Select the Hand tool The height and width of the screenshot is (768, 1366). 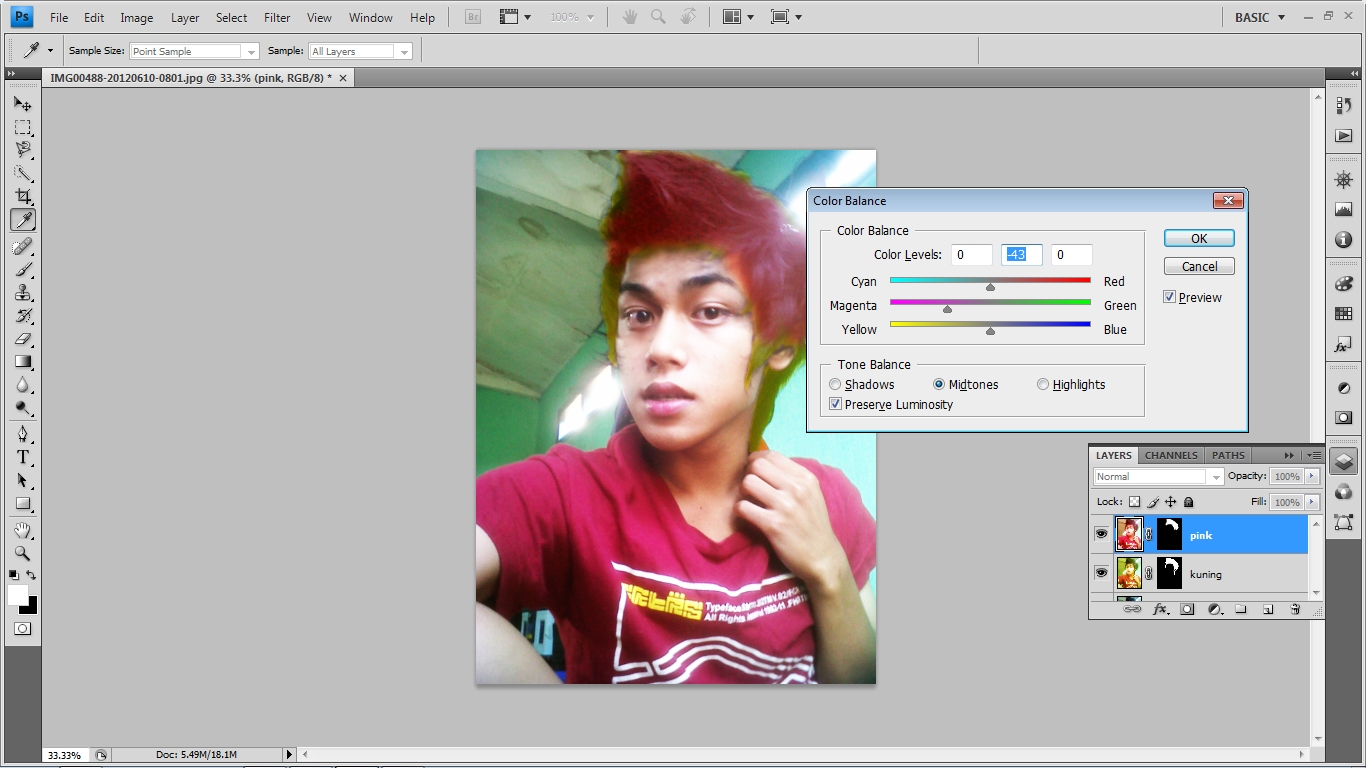pos(22,530)
